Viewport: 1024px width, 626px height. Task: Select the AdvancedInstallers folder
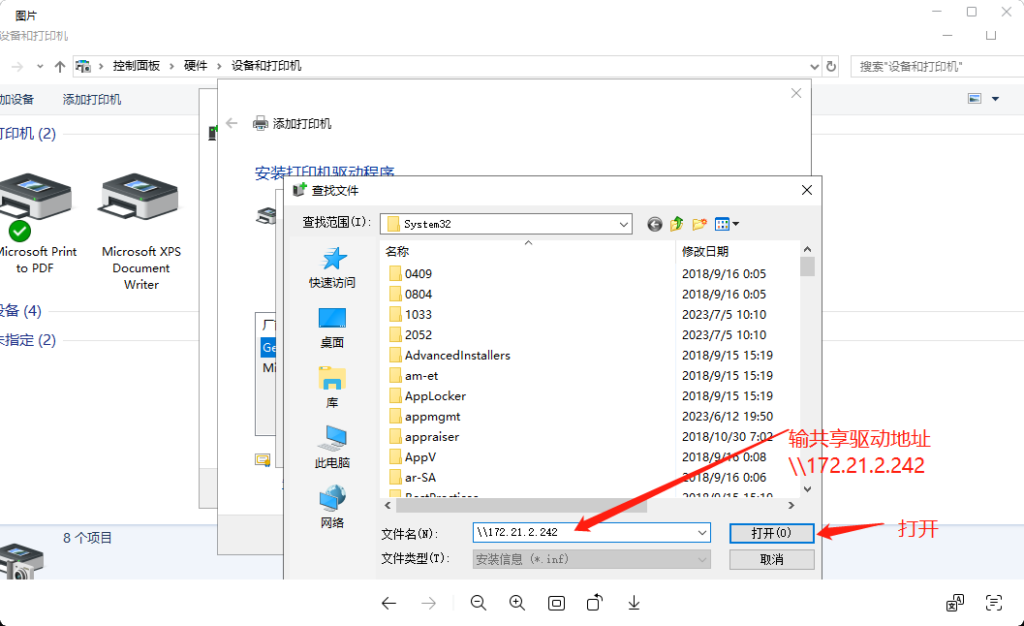click(457, 355)
